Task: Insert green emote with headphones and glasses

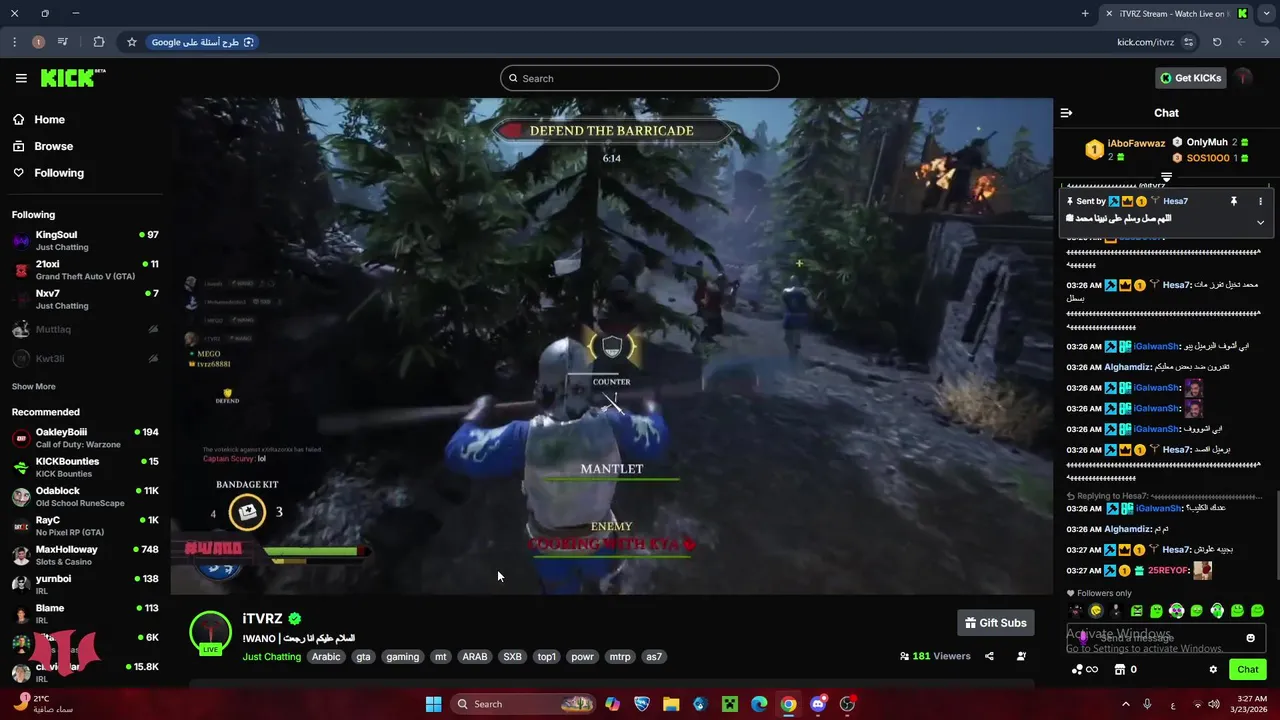Action: [x=1177, y=611]
